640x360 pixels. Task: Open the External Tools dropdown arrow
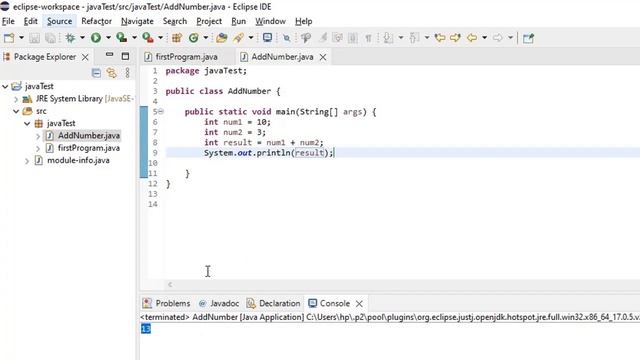(x=160, y=38)
